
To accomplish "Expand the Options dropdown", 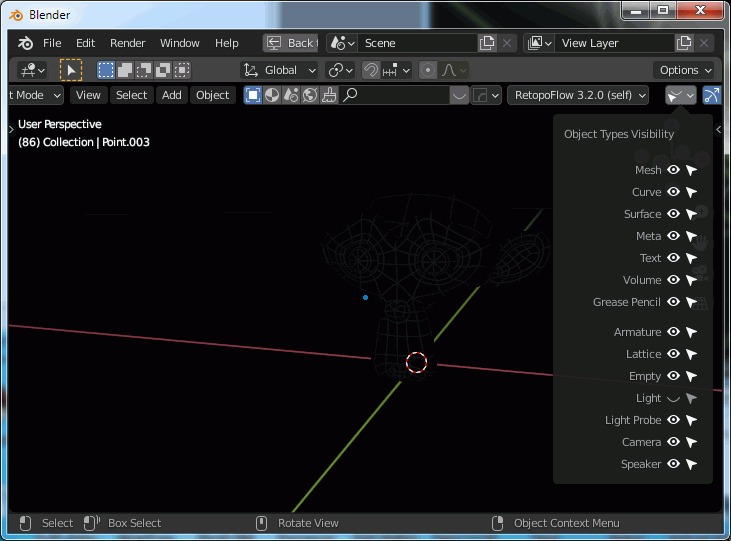I will tap(685, 70).
